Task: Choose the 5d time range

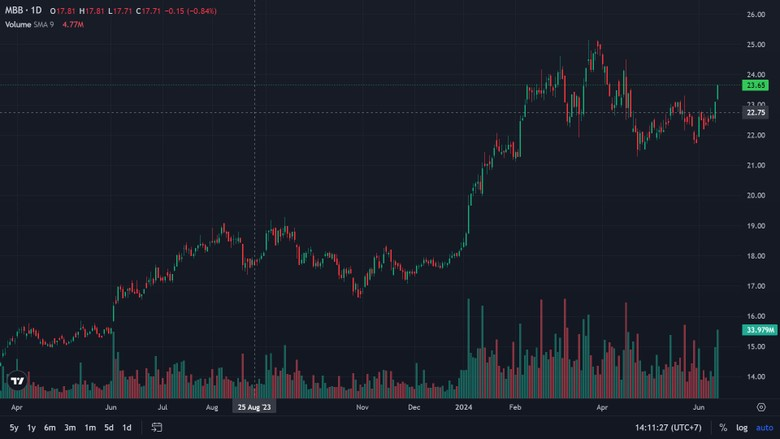Action: (x=109, y=428)
